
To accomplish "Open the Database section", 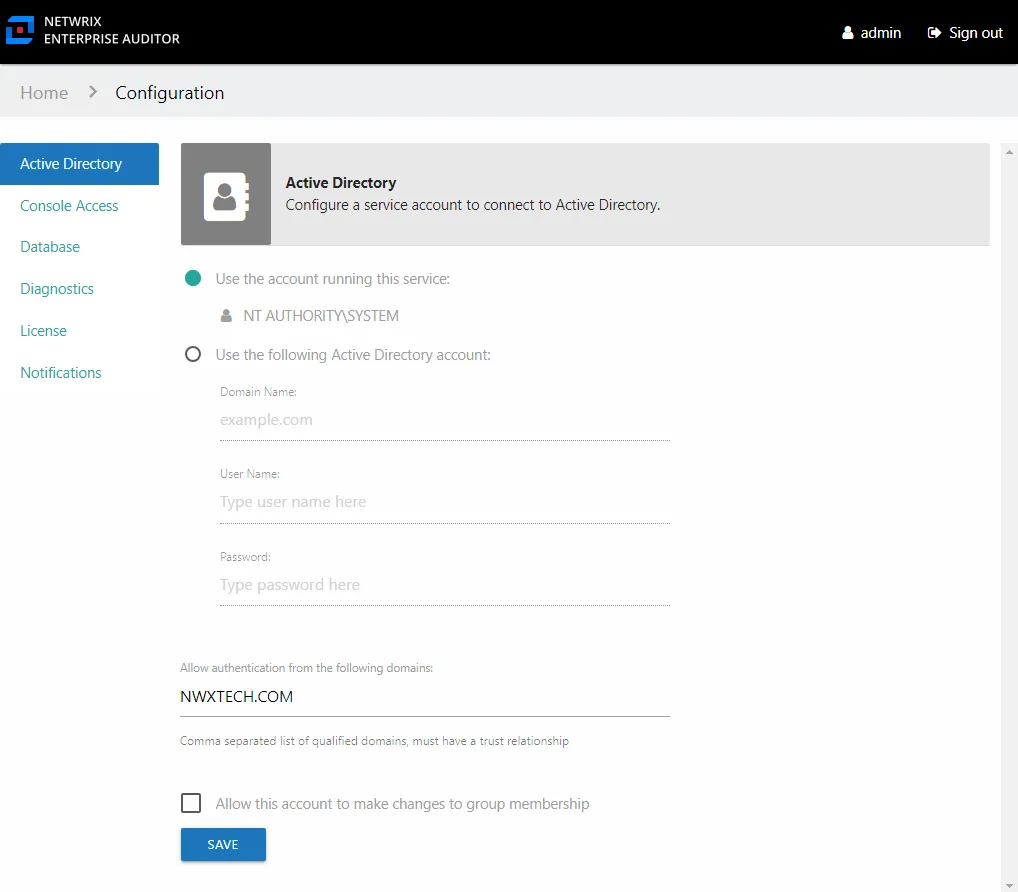I will (x=50, y=247).
